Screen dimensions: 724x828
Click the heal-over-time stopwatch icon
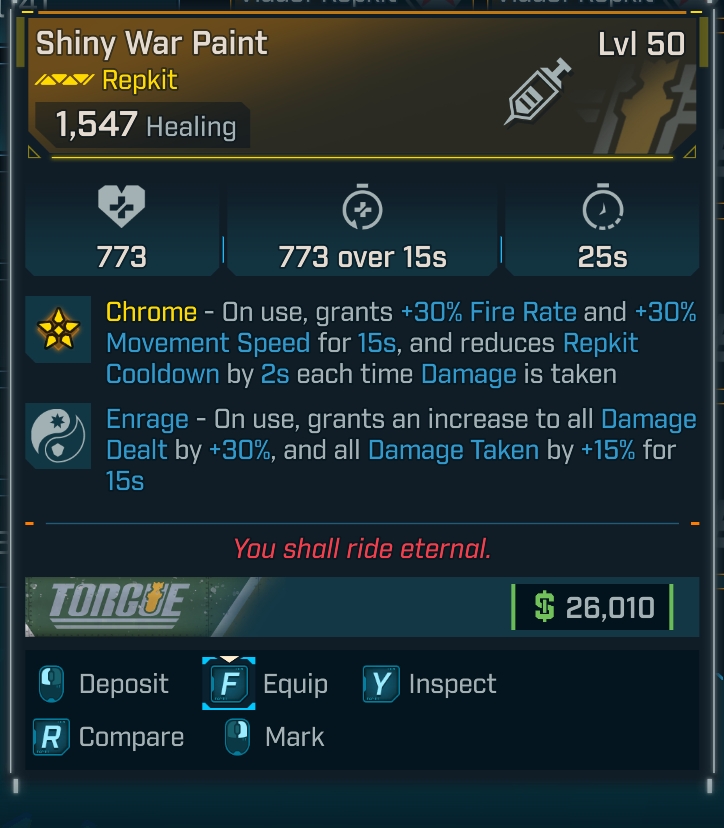(362, 208)
